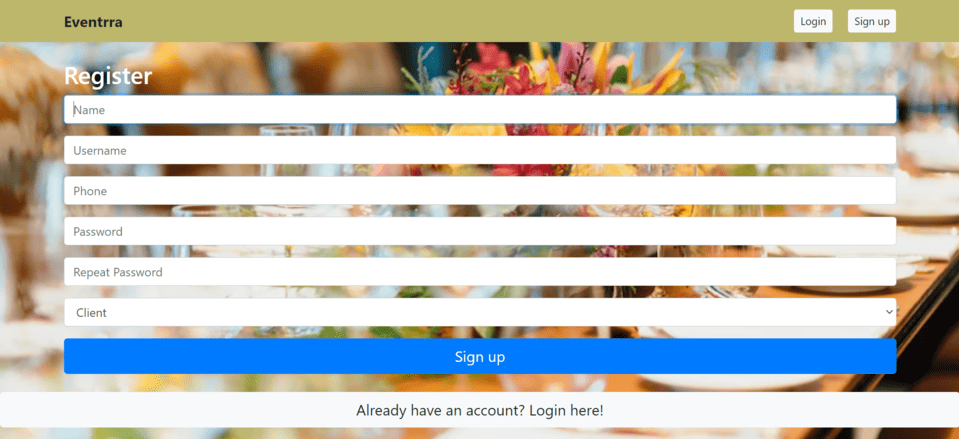Select the Repeat Password field
959x439 pixels.
tap(480, 272)
